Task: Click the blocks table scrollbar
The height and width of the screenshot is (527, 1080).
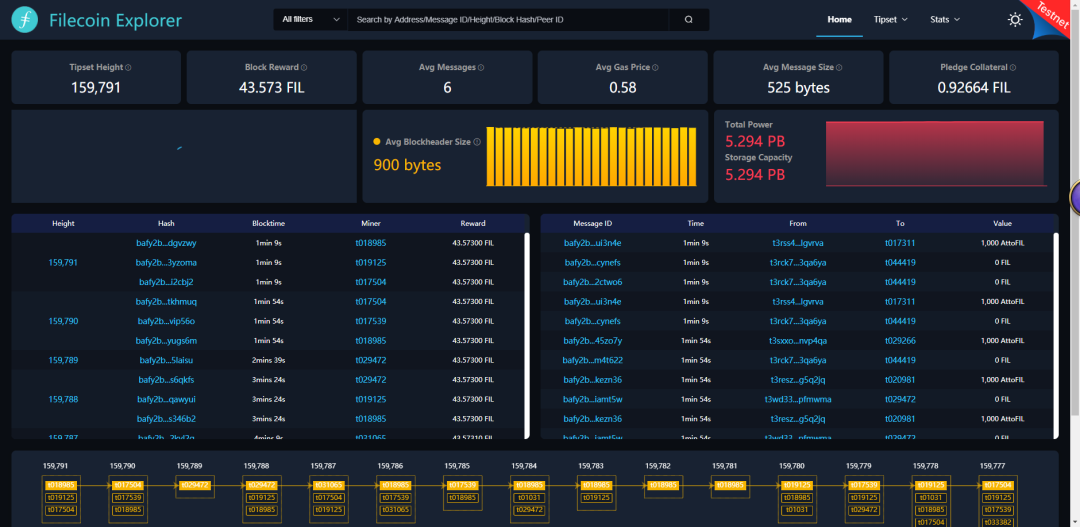Action: click(527, 335)
